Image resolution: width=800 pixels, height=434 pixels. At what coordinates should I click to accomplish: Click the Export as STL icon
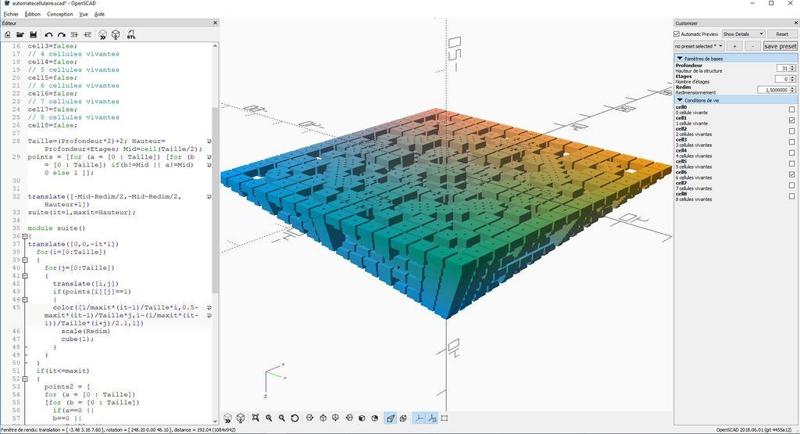tap(131, 35)
